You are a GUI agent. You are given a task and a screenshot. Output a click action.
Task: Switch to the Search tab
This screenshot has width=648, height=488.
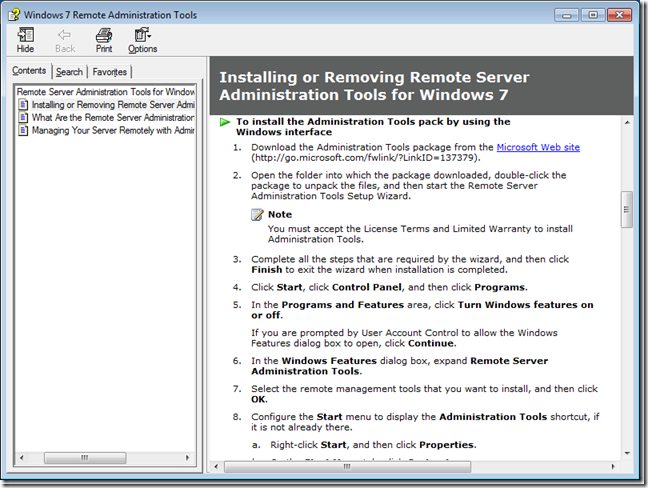(x=69, y=72)
